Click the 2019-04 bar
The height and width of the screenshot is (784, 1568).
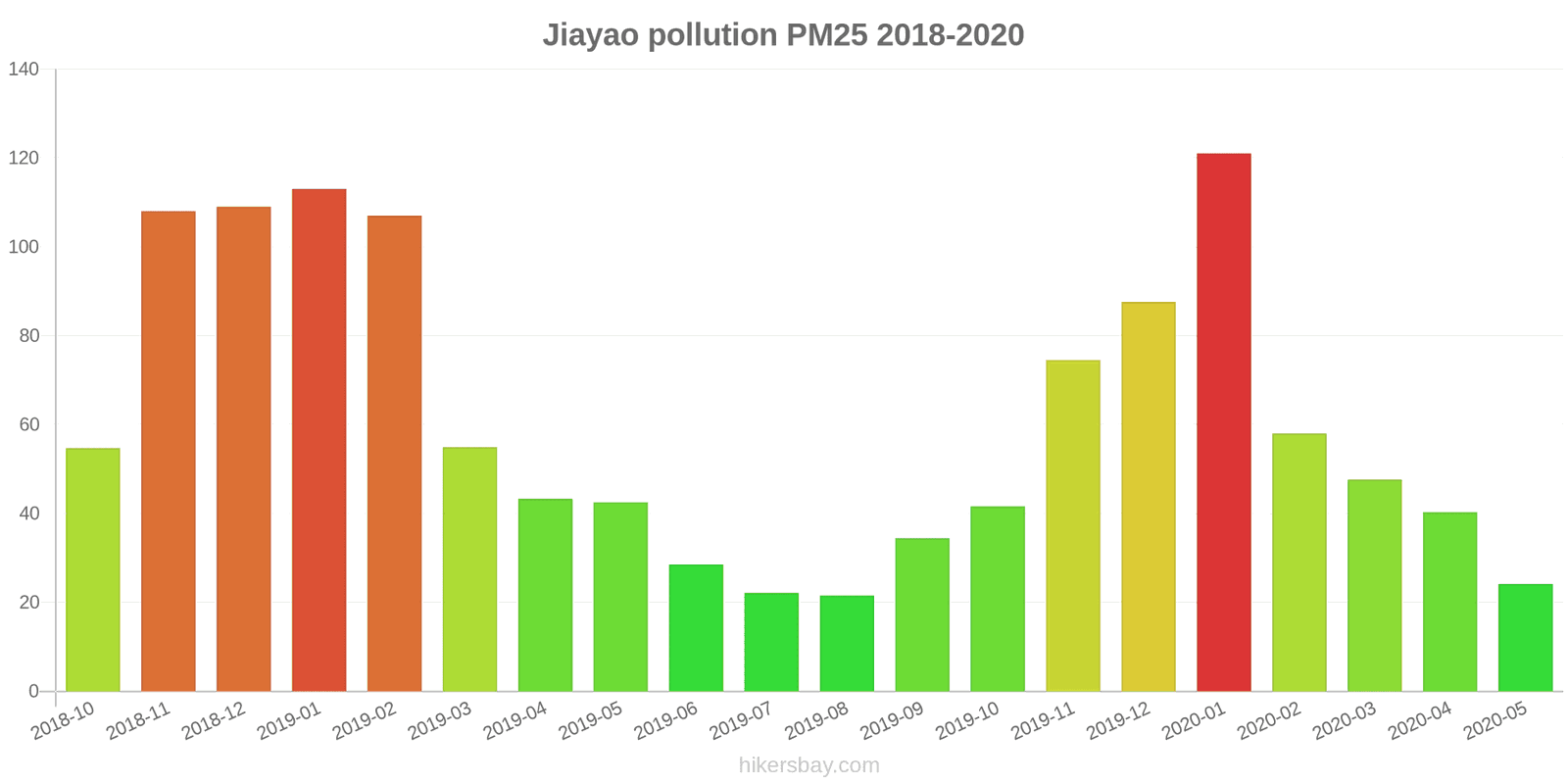[x=545, y=595]
